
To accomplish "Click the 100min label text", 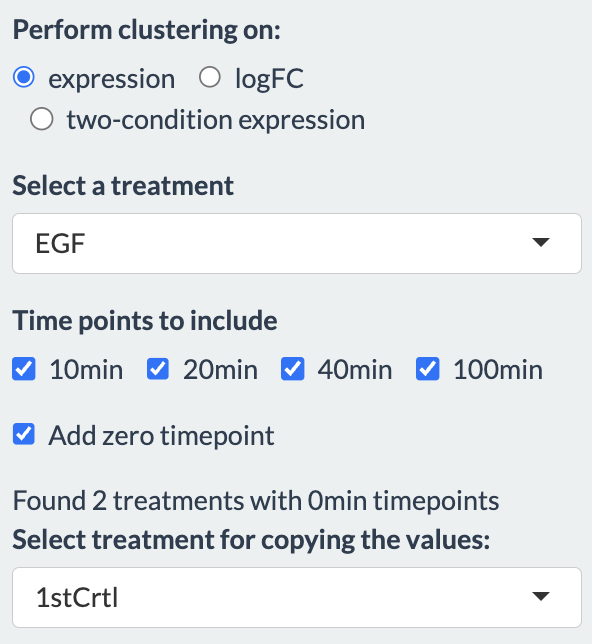I will pyautogui.click(x=498, y=370).
